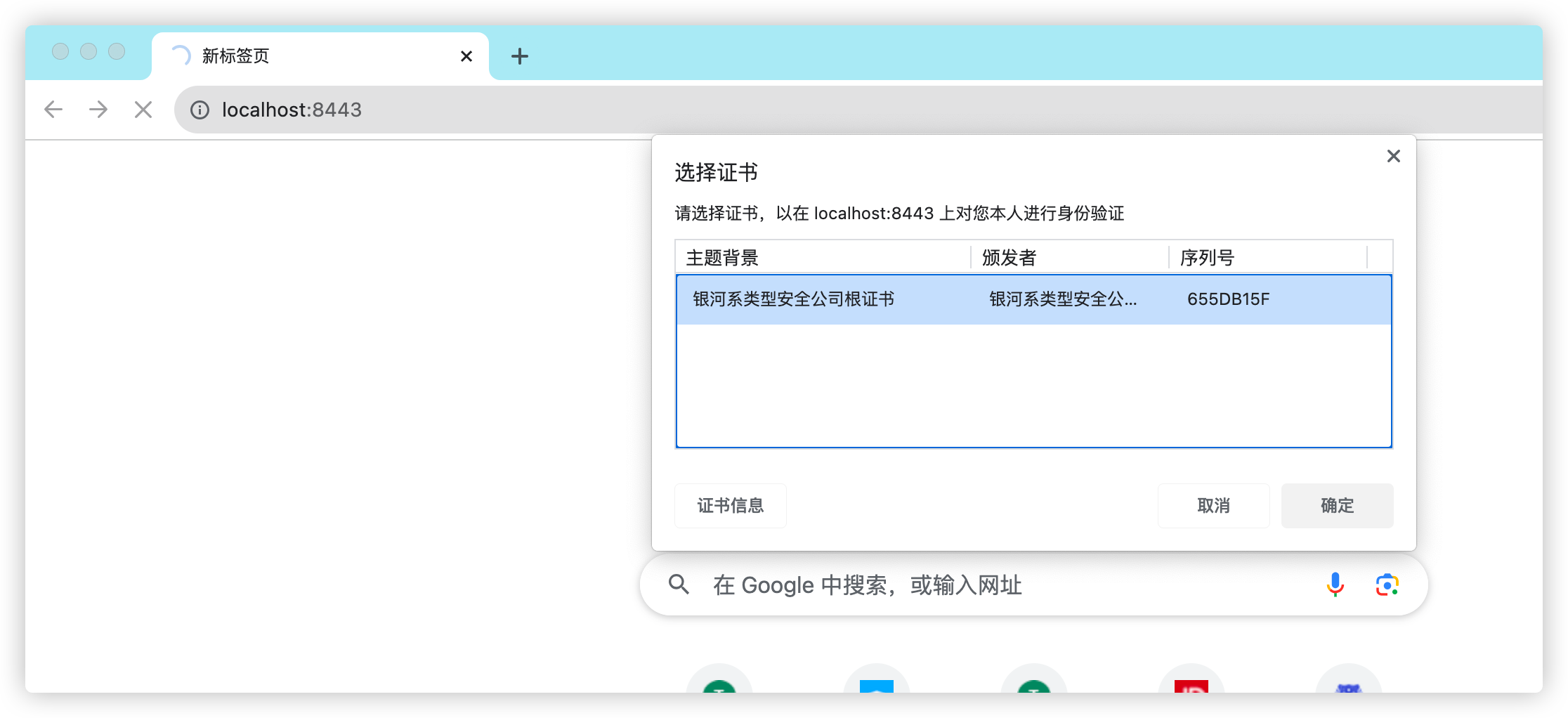The height and width of the screenshot is (718, 1568).
Task: Click the magnifier icon in the search box
Action: tap(679, 584)
